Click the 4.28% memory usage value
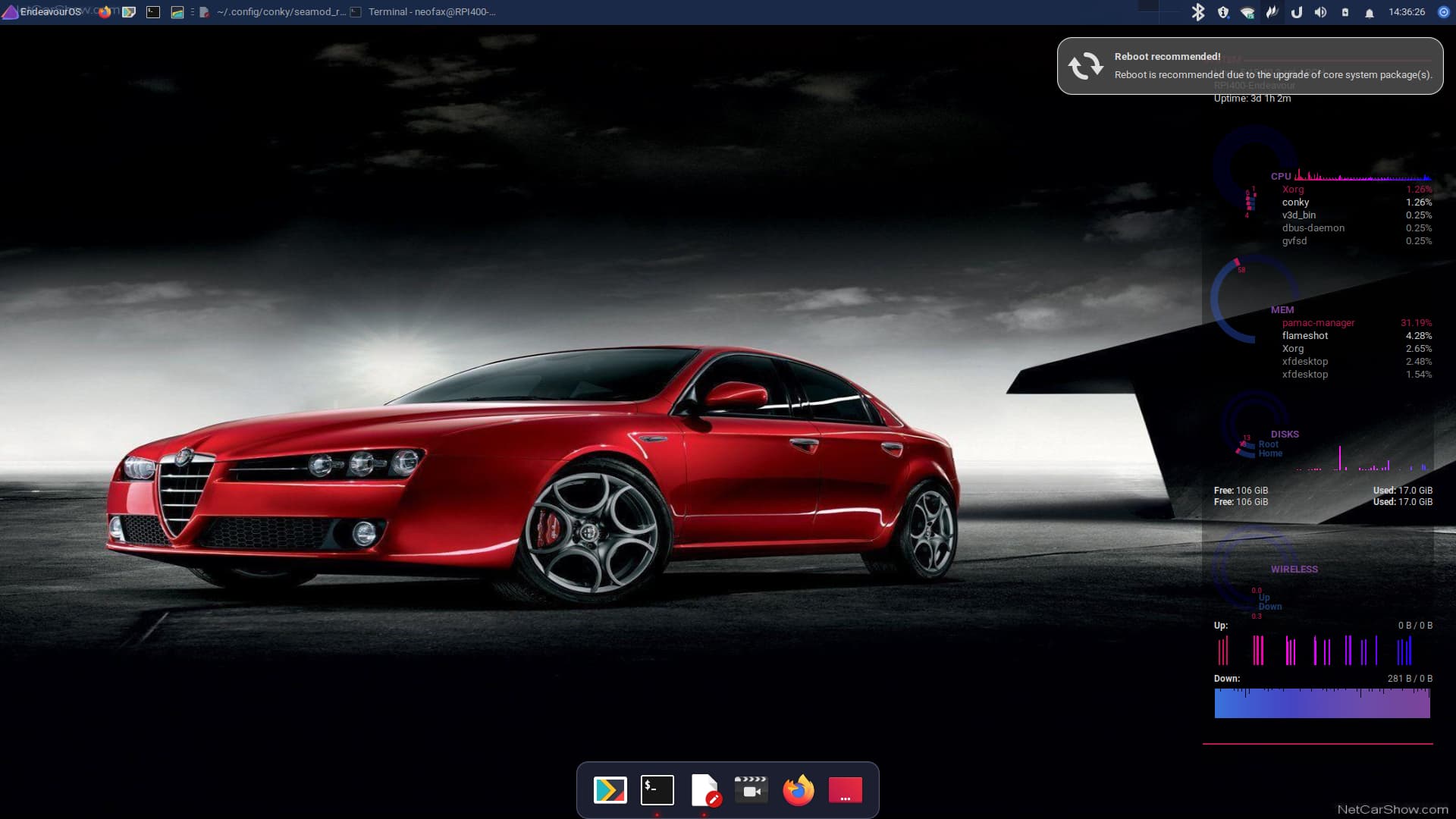This screenshot has width=1456, height=819. pos(1419,336)
